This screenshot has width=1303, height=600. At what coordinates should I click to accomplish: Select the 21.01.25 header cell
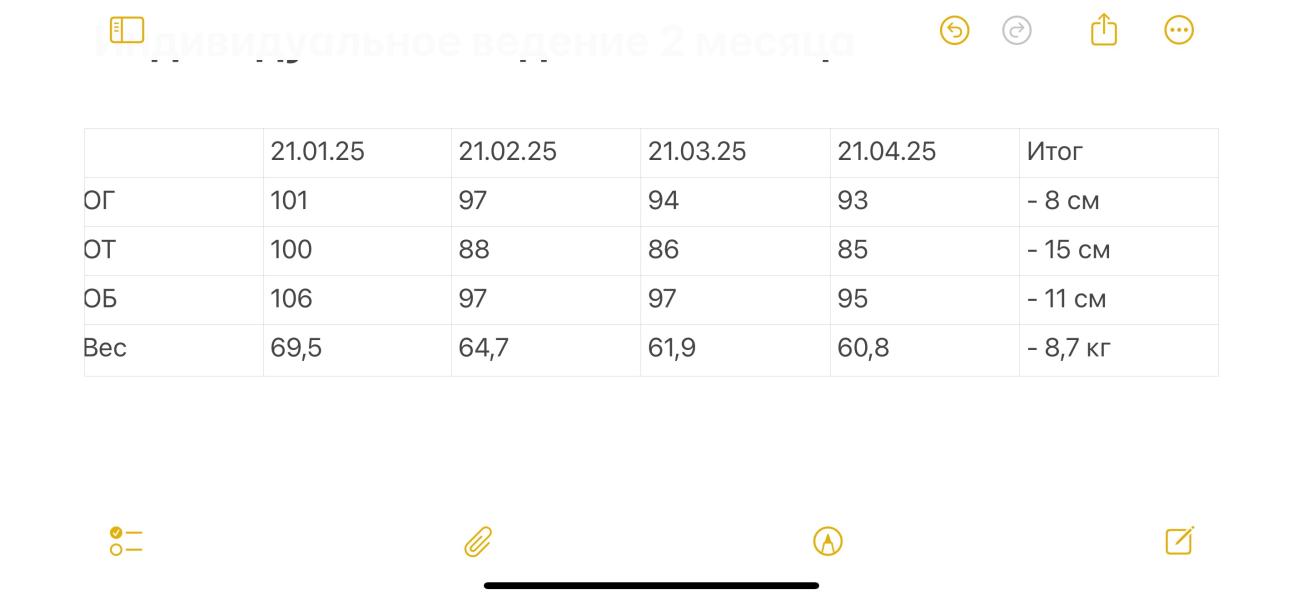[357, 153]
